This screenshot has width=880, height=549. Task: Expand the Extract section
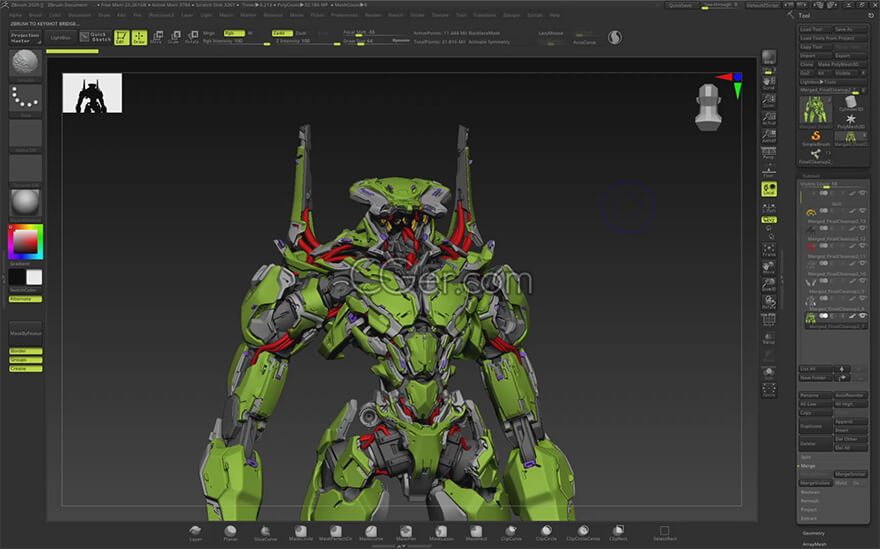click(809, 518)
